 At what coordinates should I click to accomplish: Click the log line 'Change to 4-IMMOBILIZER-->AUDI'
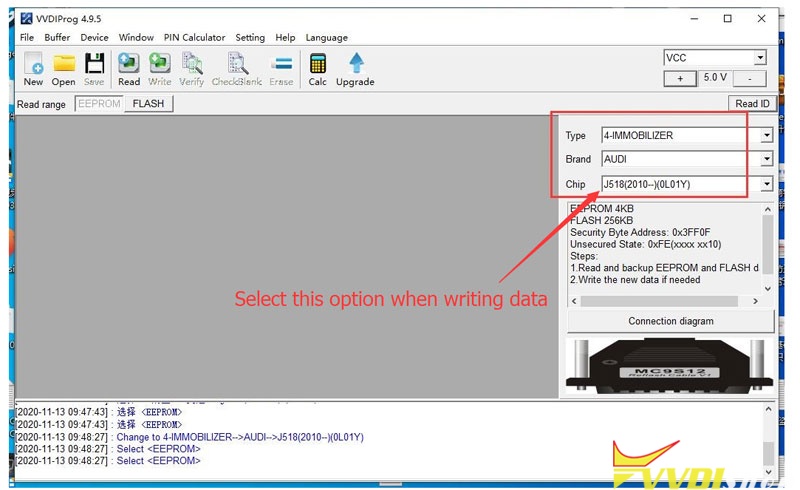coord(240,437)
